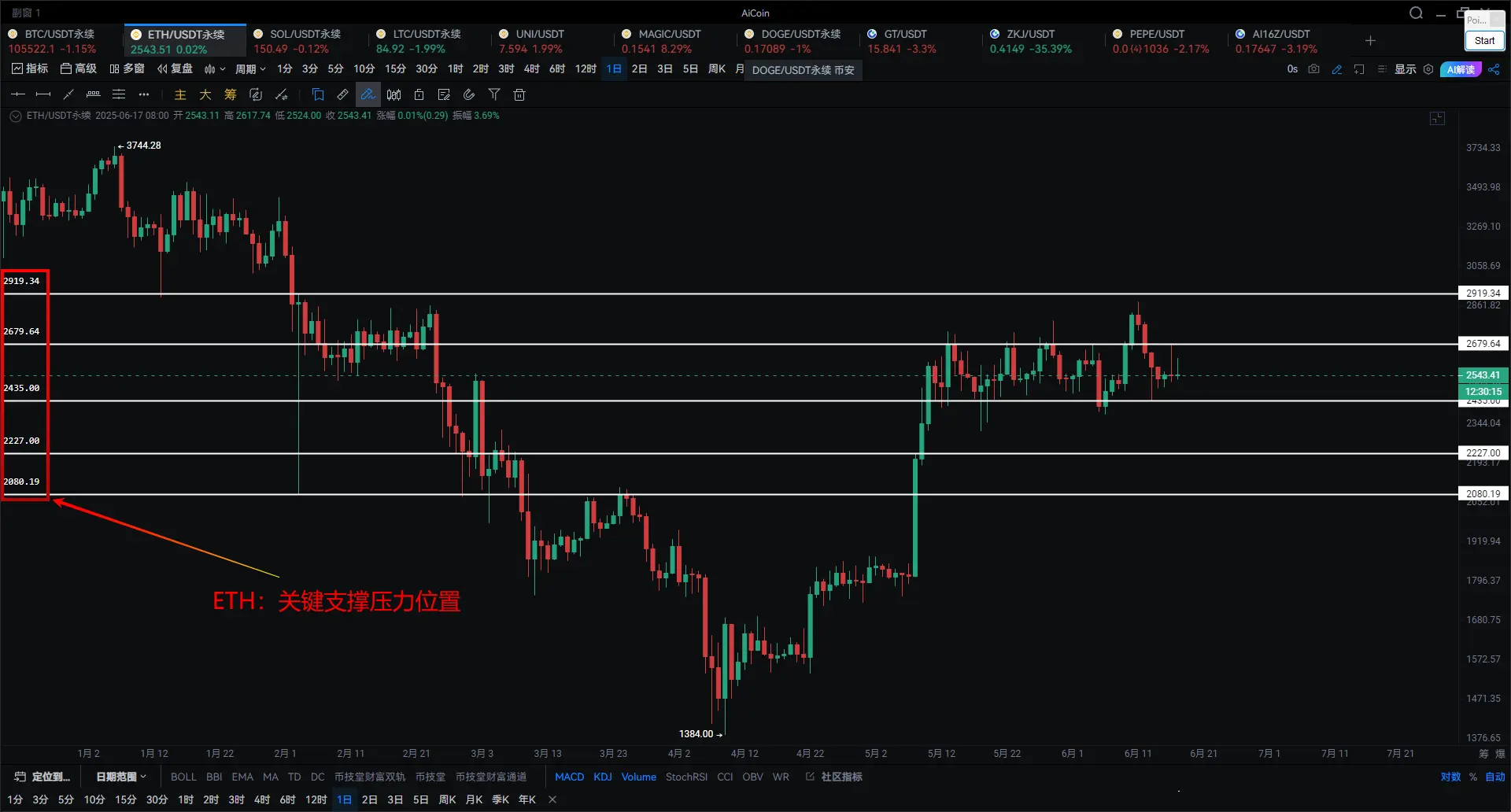Click the blue share icon
Image resolution: width=1511 pixels, height=812 pixels.
(1494, 69)
